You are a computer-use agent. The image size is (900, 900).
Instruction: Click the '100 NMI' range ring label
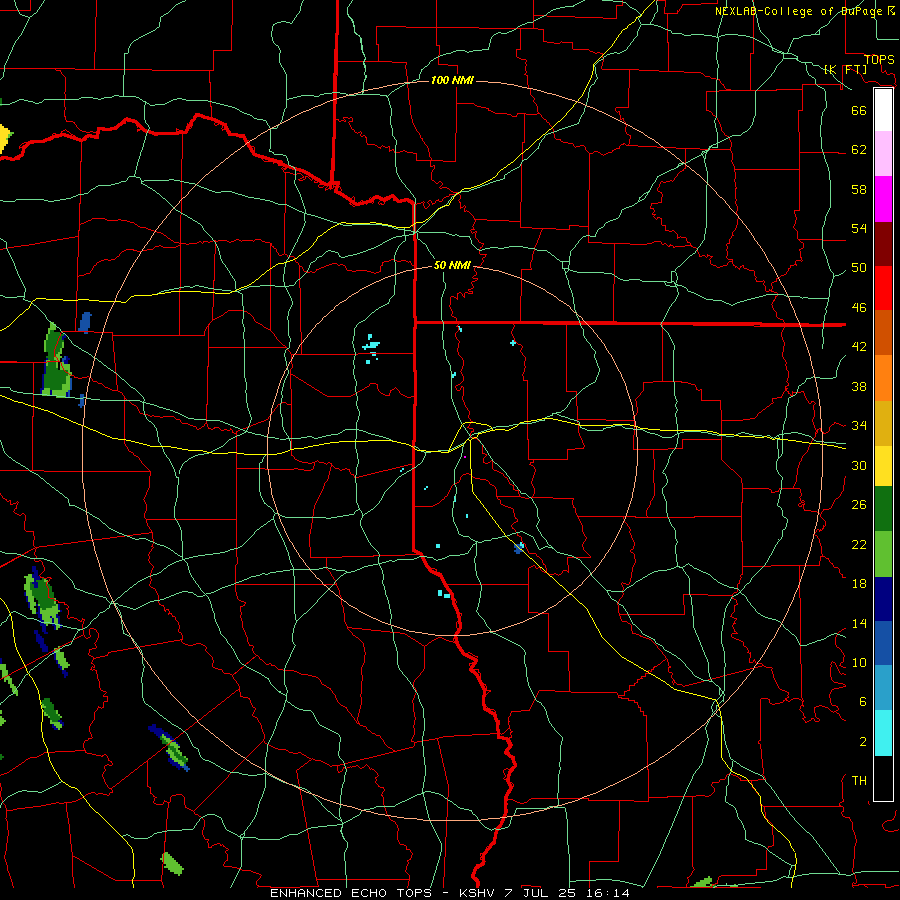[452, 80]
